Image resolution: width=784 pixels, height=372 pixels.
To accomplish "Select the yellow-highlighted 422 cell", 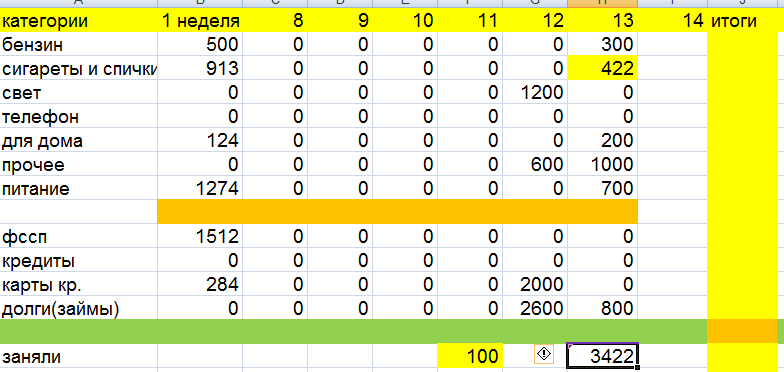I will (602, 68).
